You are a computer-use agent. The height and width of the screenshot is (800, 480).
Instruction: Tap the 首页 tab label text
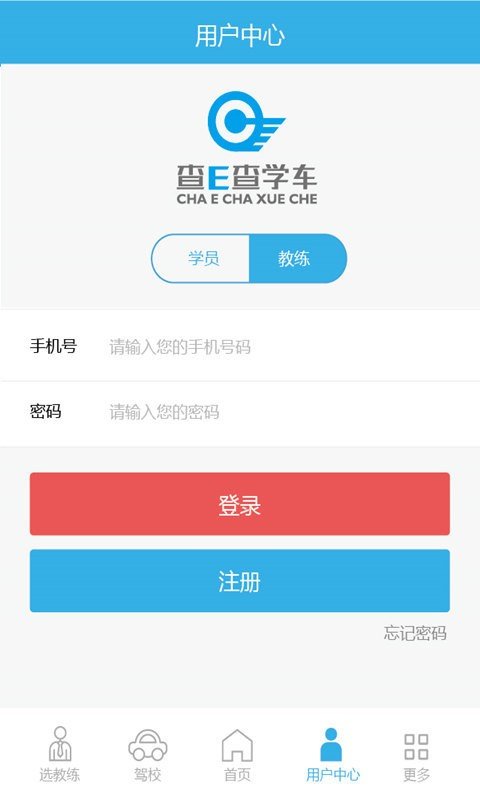click(x=237, y=775)
